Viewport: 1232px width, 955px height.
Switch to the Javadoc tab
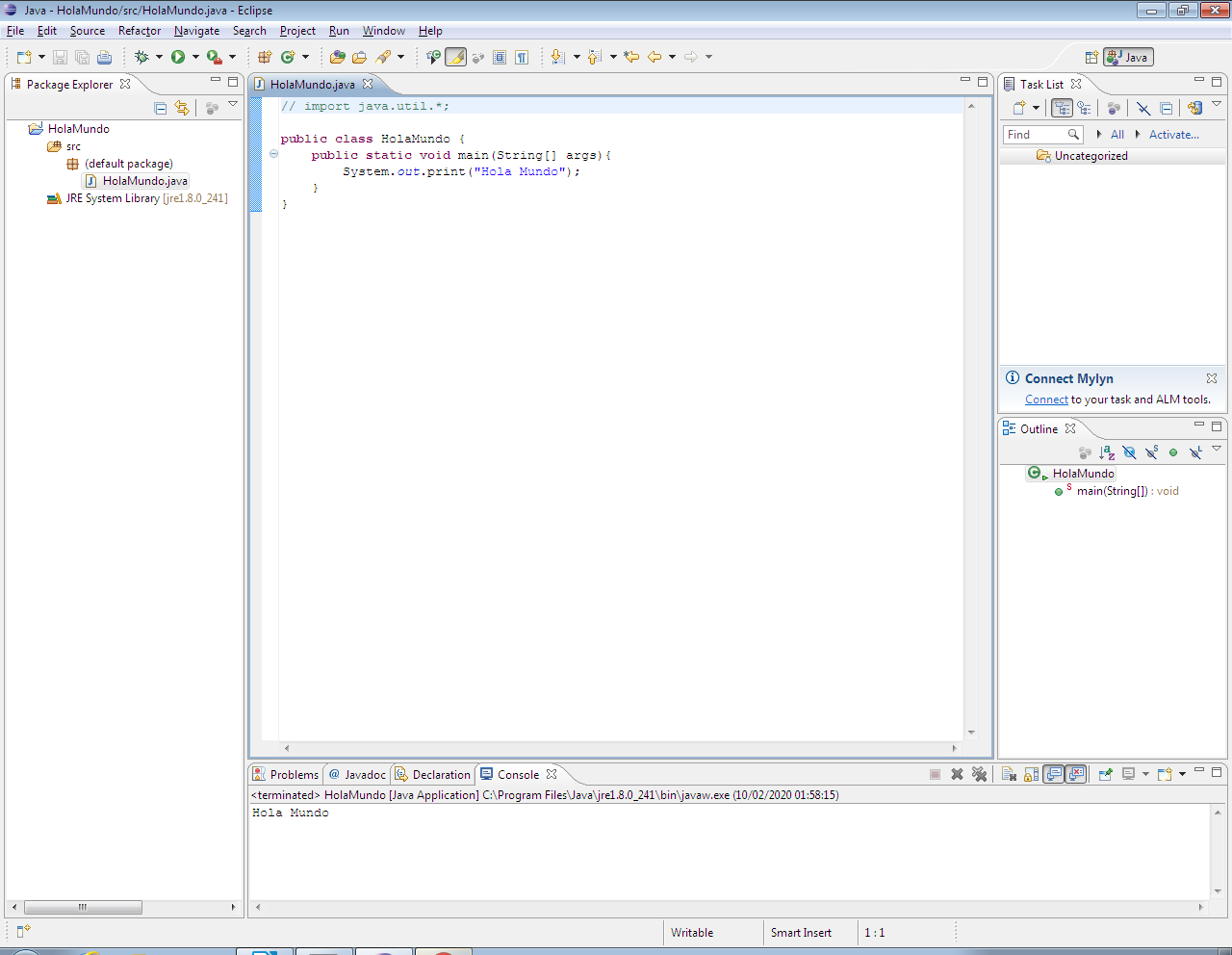coord(357,774)
